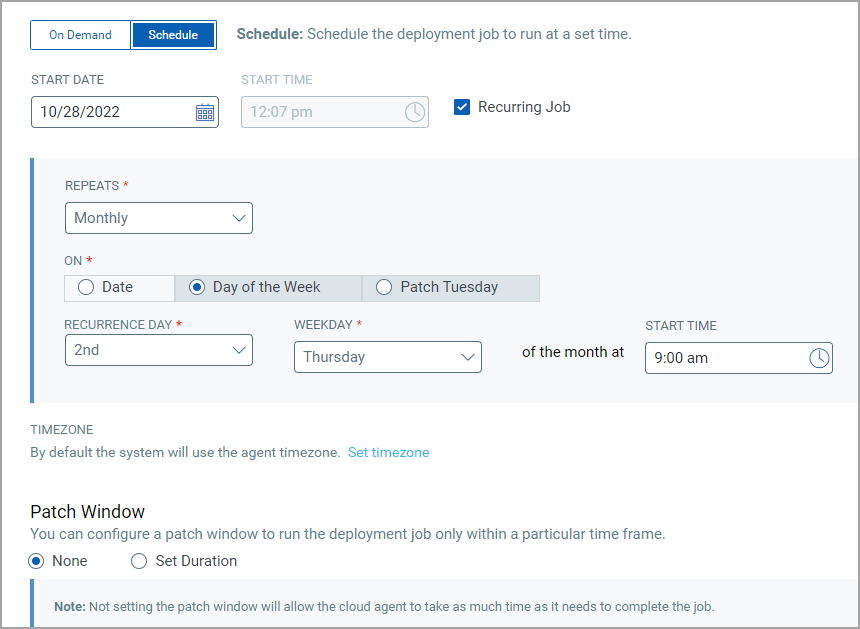The height and width of the screenshot is (629, 860).
Task: Uncheck the Recurring Job checkbox
Action: tap(462, 106)
